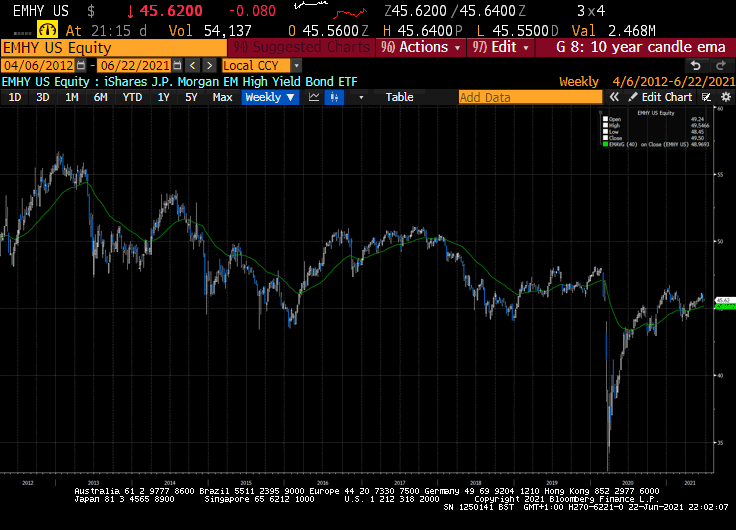736x530 pixels.
Task: Click the 2020 label on time axis
Action: pos(628,483)
